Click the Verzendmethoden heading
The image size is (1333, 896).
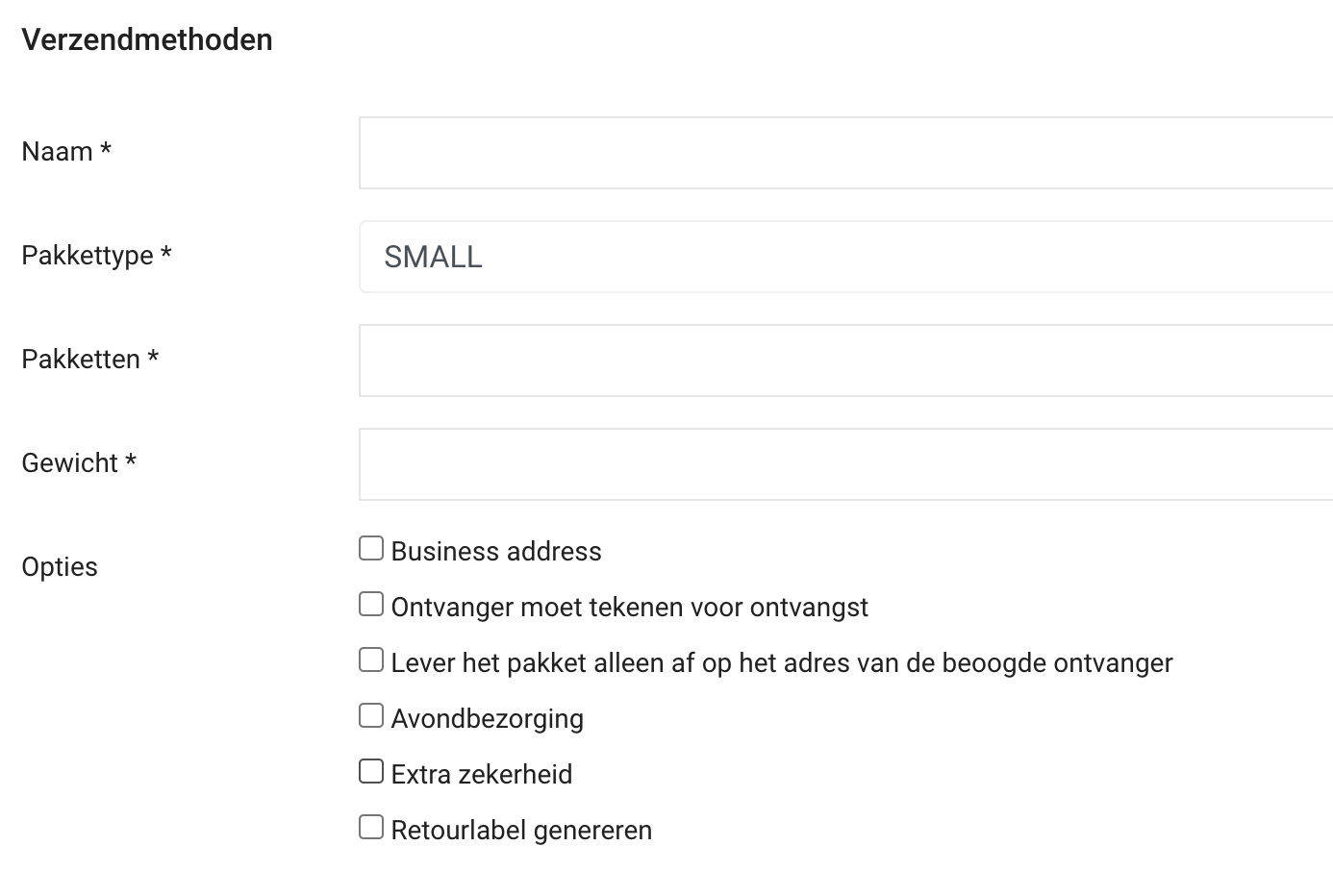pyautogui.click(x=147, y=39)
